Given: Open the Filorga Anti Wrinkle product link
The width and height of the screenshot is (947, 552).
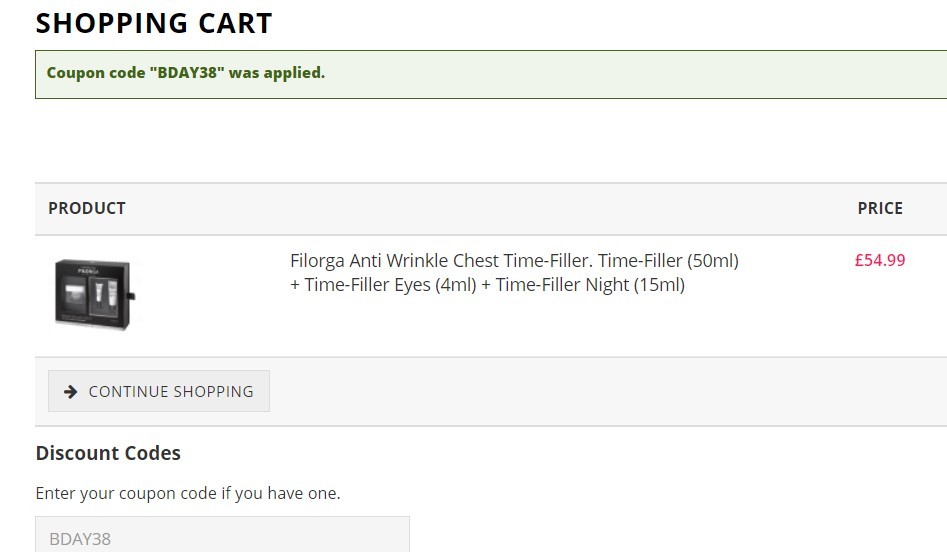Looking at the screenshot, I should point(514,272).
